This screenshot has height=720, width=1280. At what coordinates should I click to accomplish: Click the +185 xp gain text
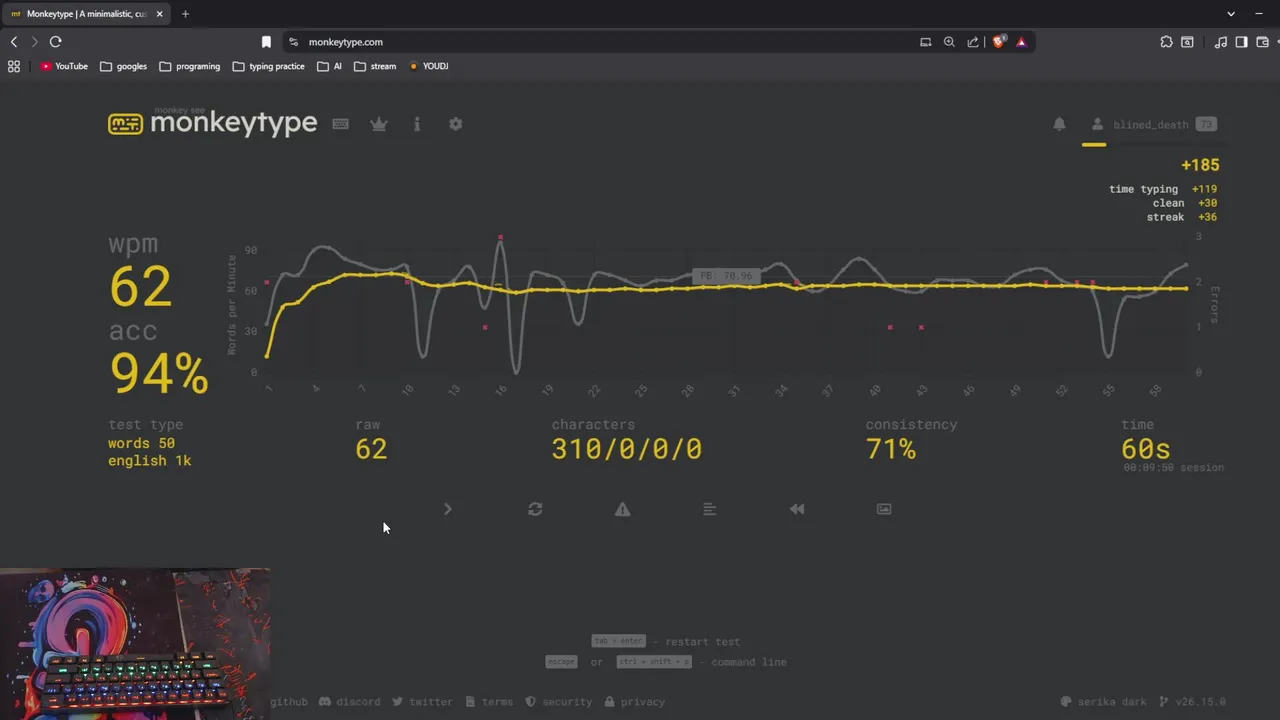click(x=1200, y=165)
